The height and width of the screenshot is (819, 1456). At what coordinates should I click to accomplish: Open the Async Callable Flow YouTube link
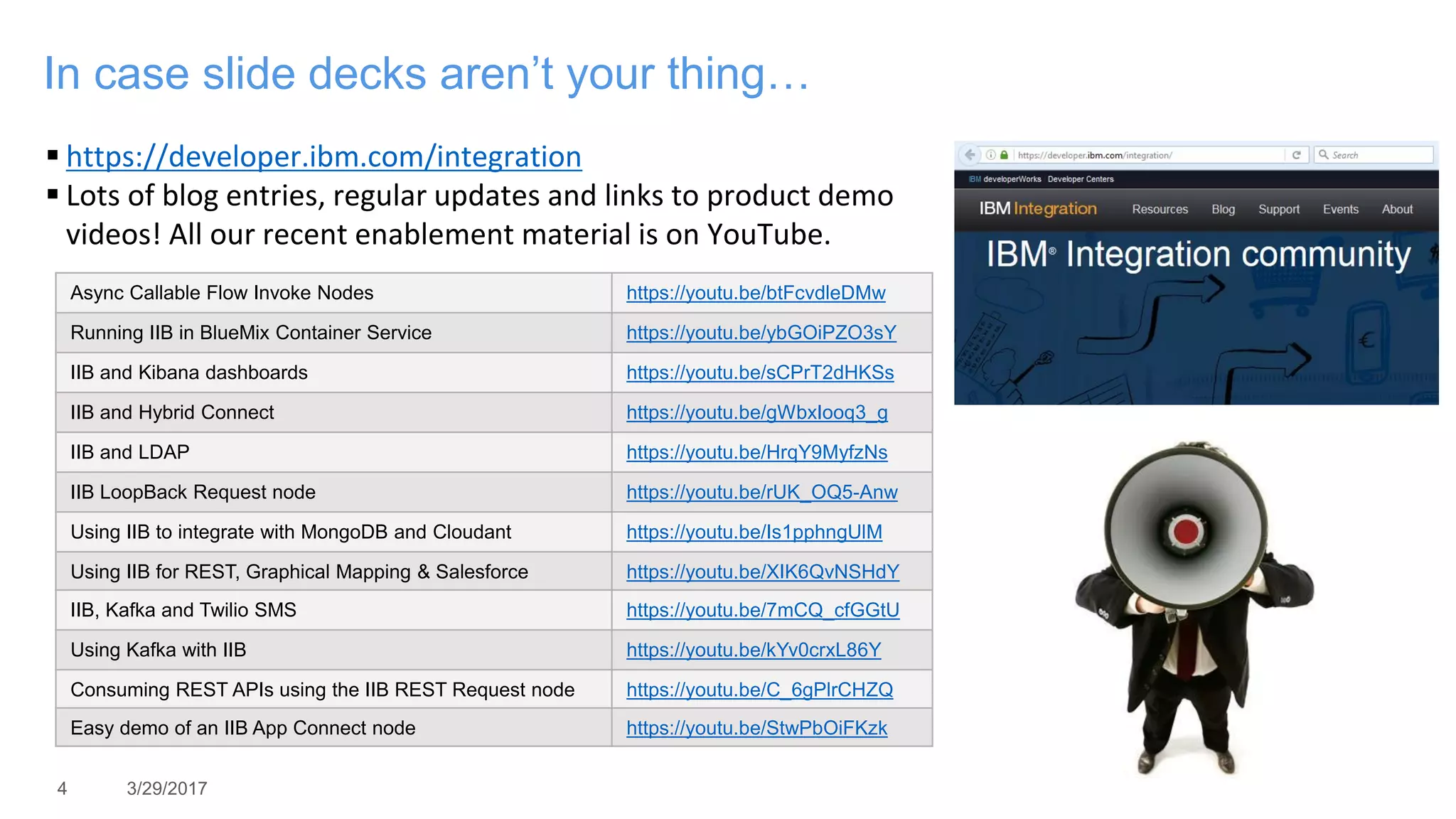coord(755,293)
